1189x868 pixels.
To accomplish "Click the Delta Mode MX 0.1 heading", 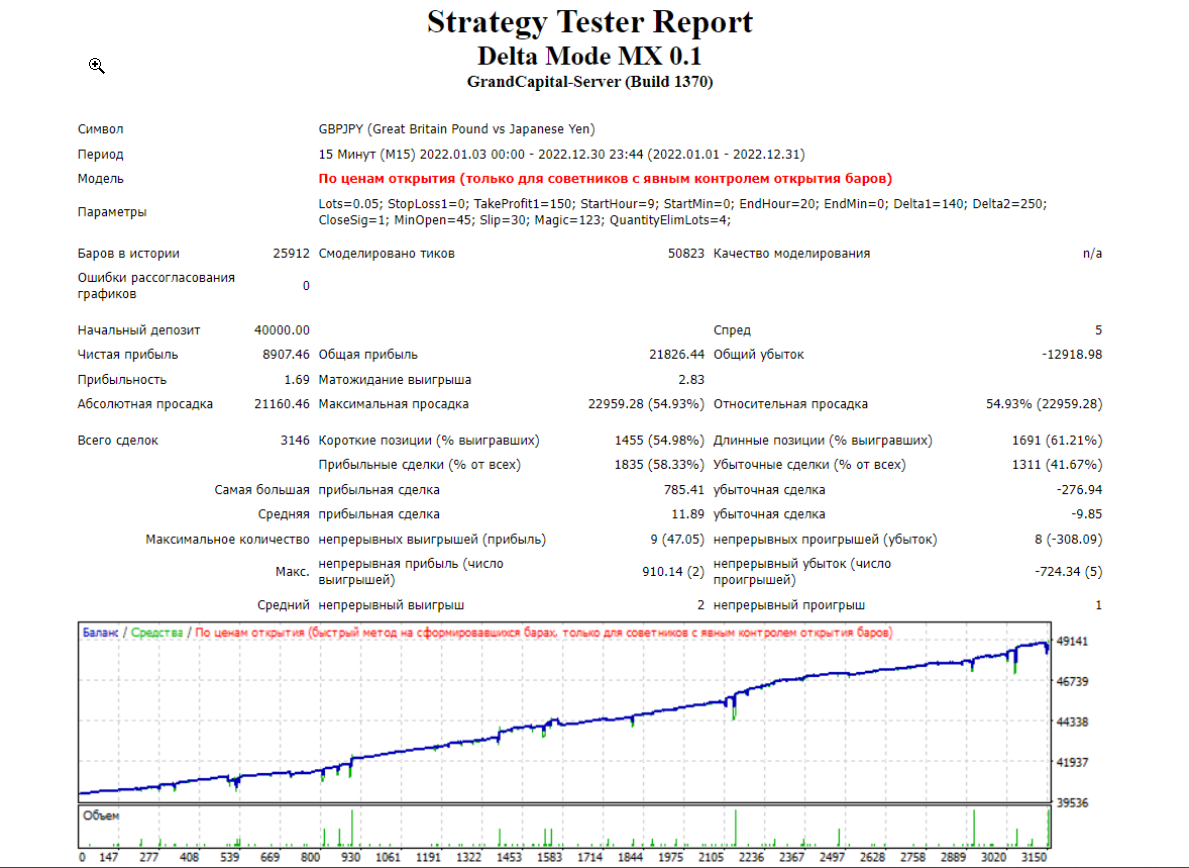I will point(589,56).
